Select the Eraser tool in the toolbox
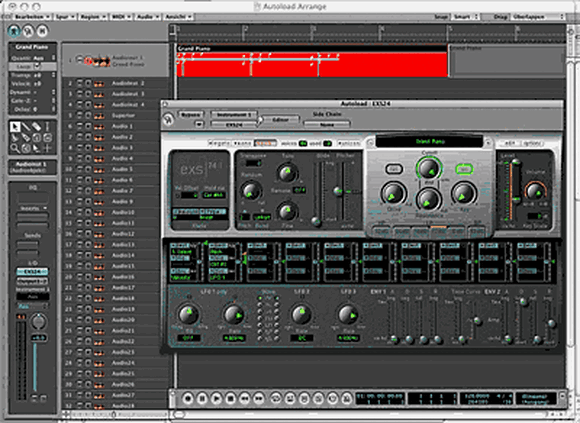This screenshot has width=580, height=423. (x=36, y=127)
